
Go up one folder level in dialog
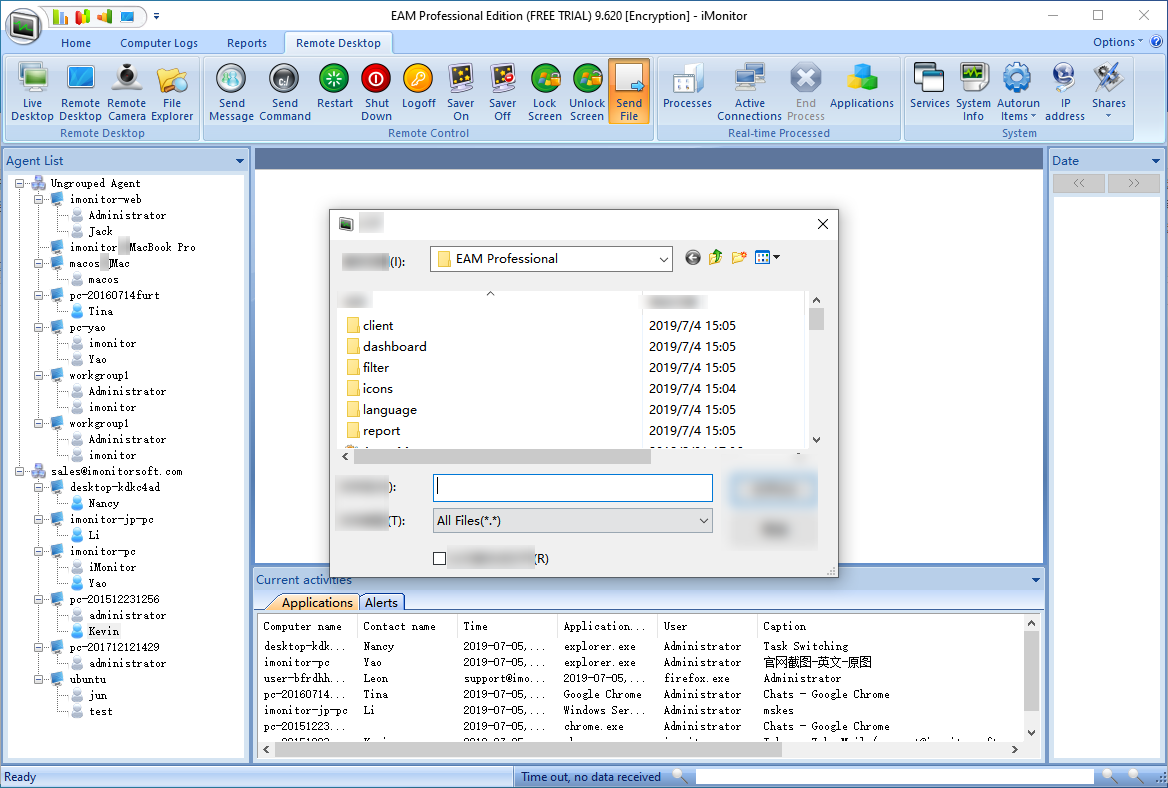tap(716, 258)
